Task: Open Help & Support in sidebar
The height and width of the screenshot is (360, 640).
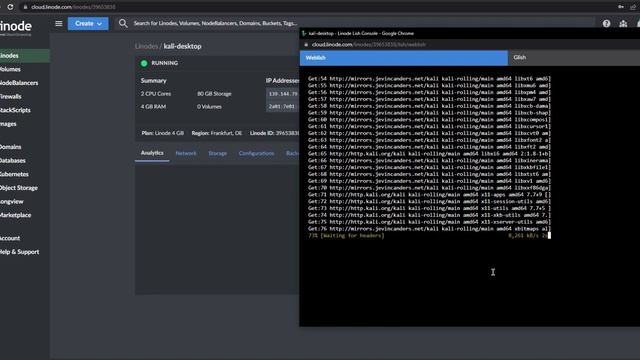Action: click(20, 252)
